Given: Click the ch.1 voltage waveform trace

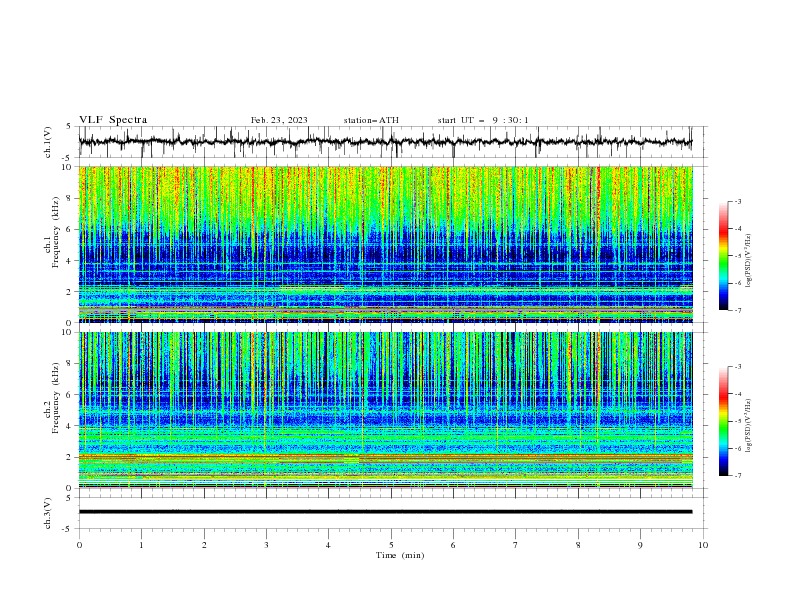Looking at the screenshot, I should pos(385,142).
